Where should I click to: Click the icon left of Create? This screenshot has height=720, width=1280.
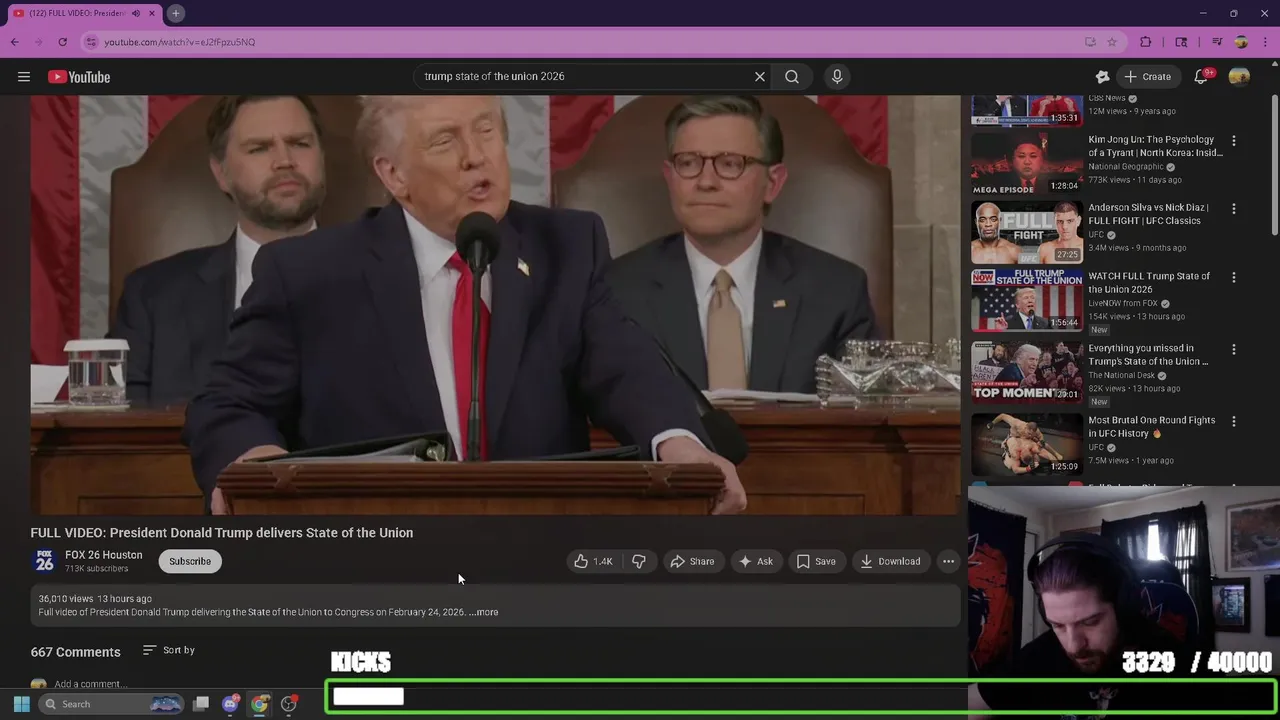click(x=1102, y=76)
